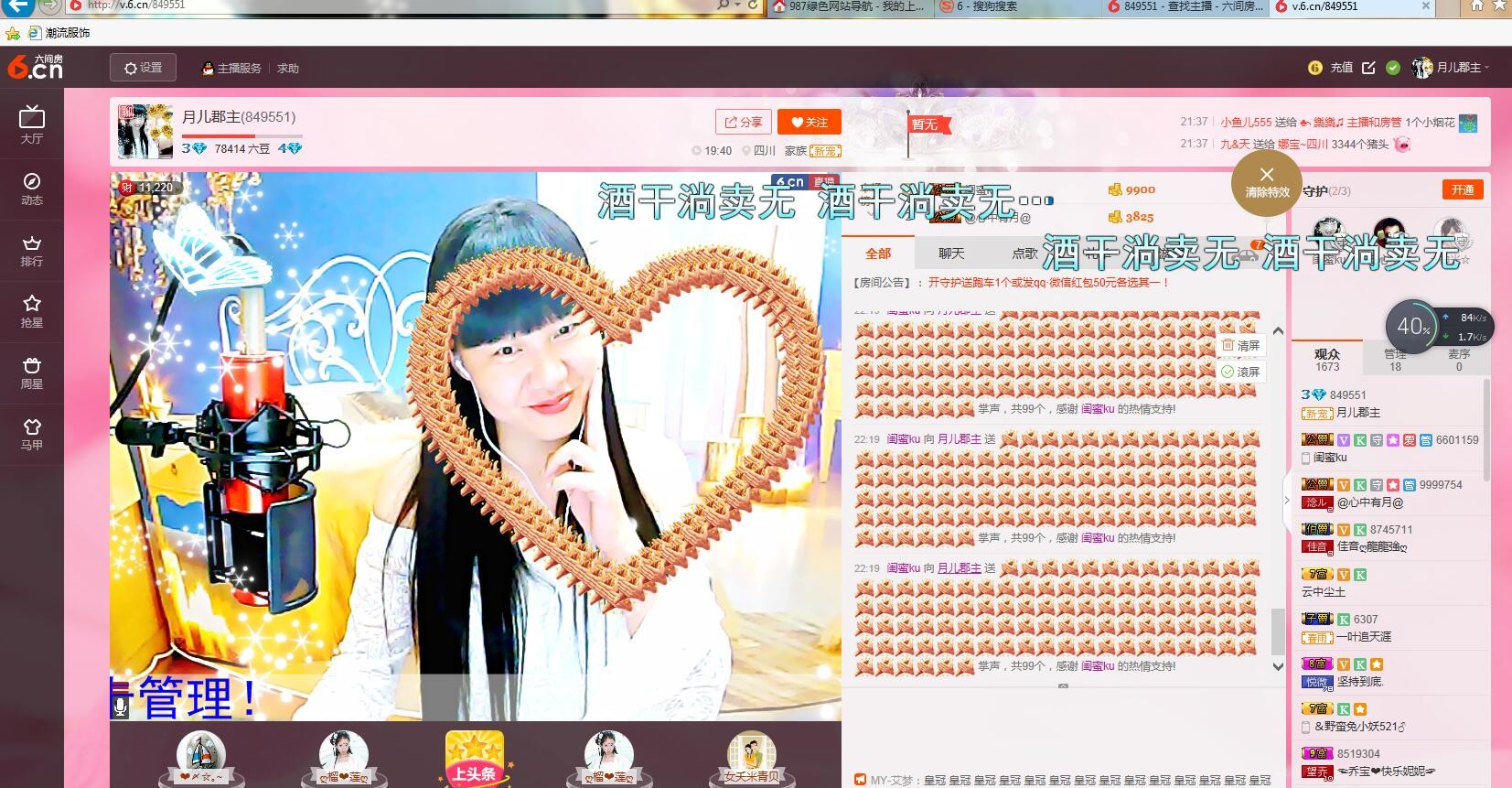Click the 设置 settings button
Viewport: 1512px width, 788px height.
pyautogui.click(x=143, y=68)
